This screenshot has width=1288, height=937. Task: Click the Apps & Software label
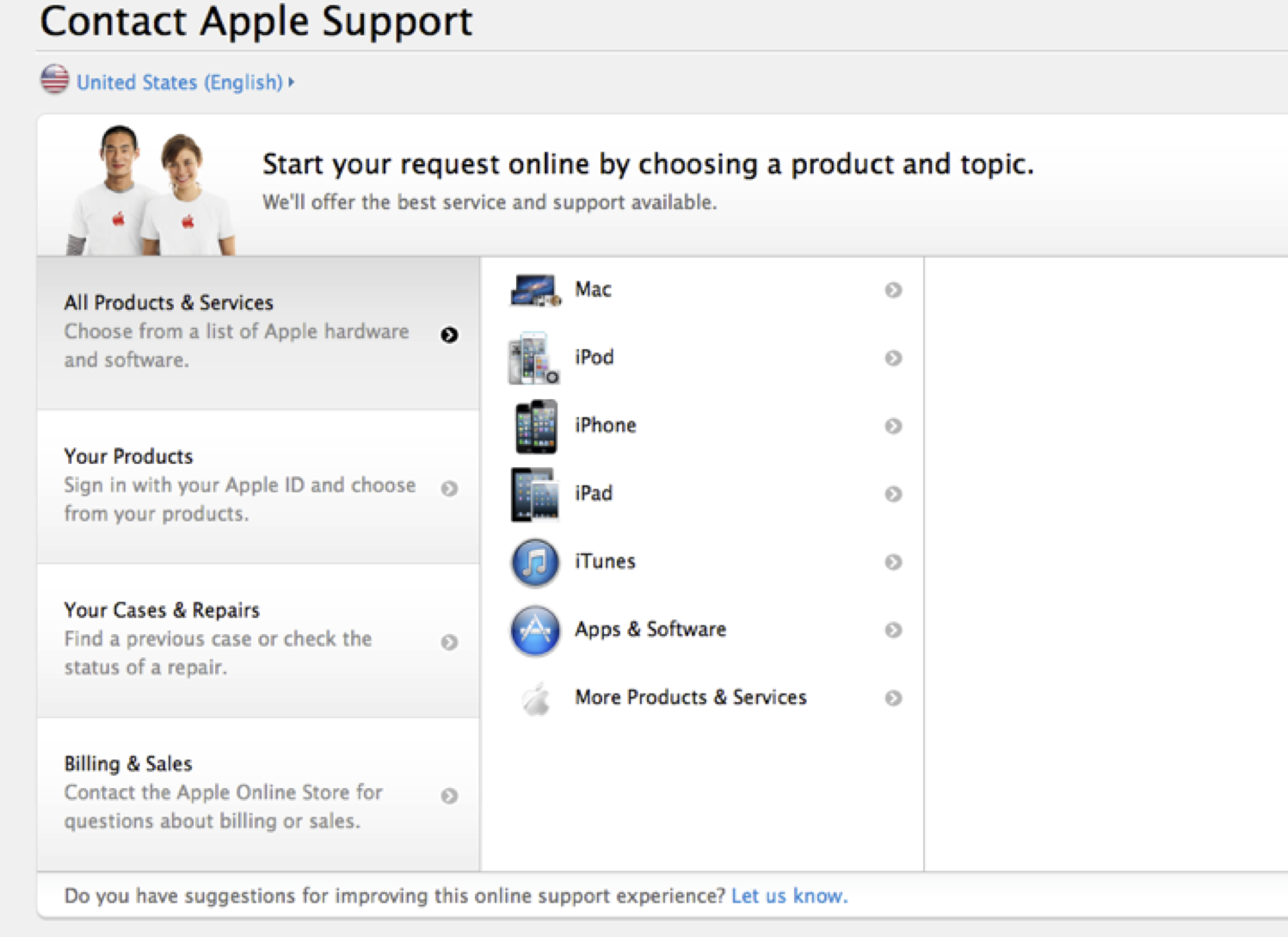(x=650, y=630)
